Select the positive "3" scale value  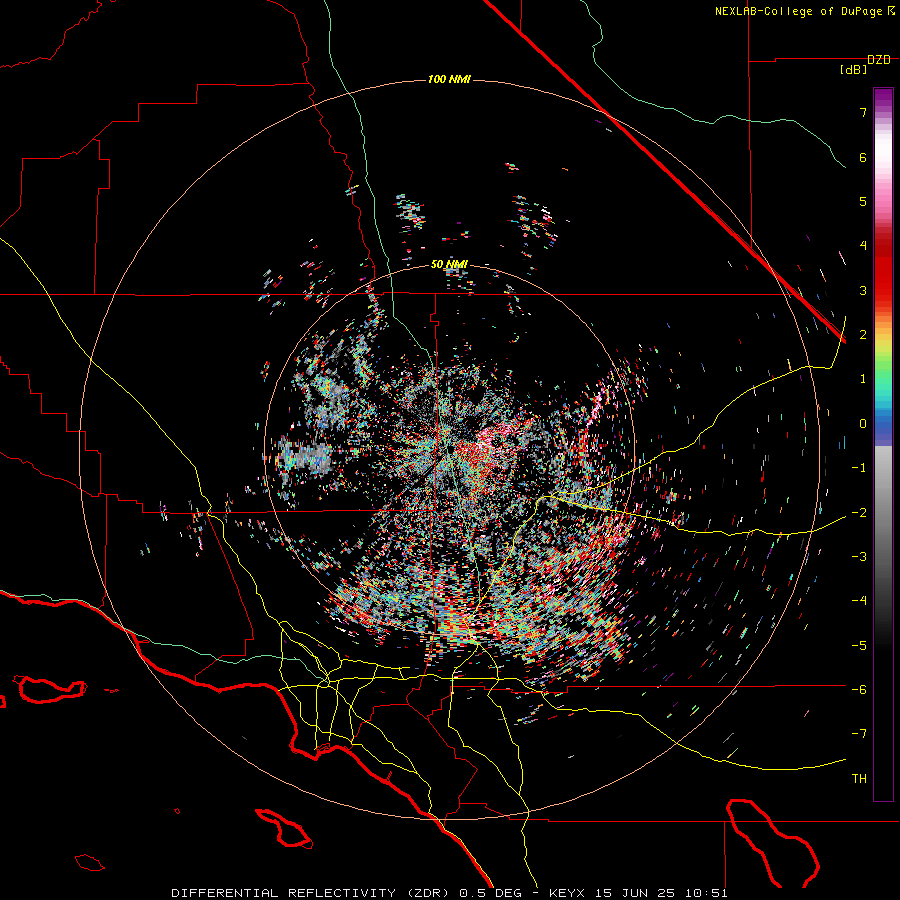863,290
